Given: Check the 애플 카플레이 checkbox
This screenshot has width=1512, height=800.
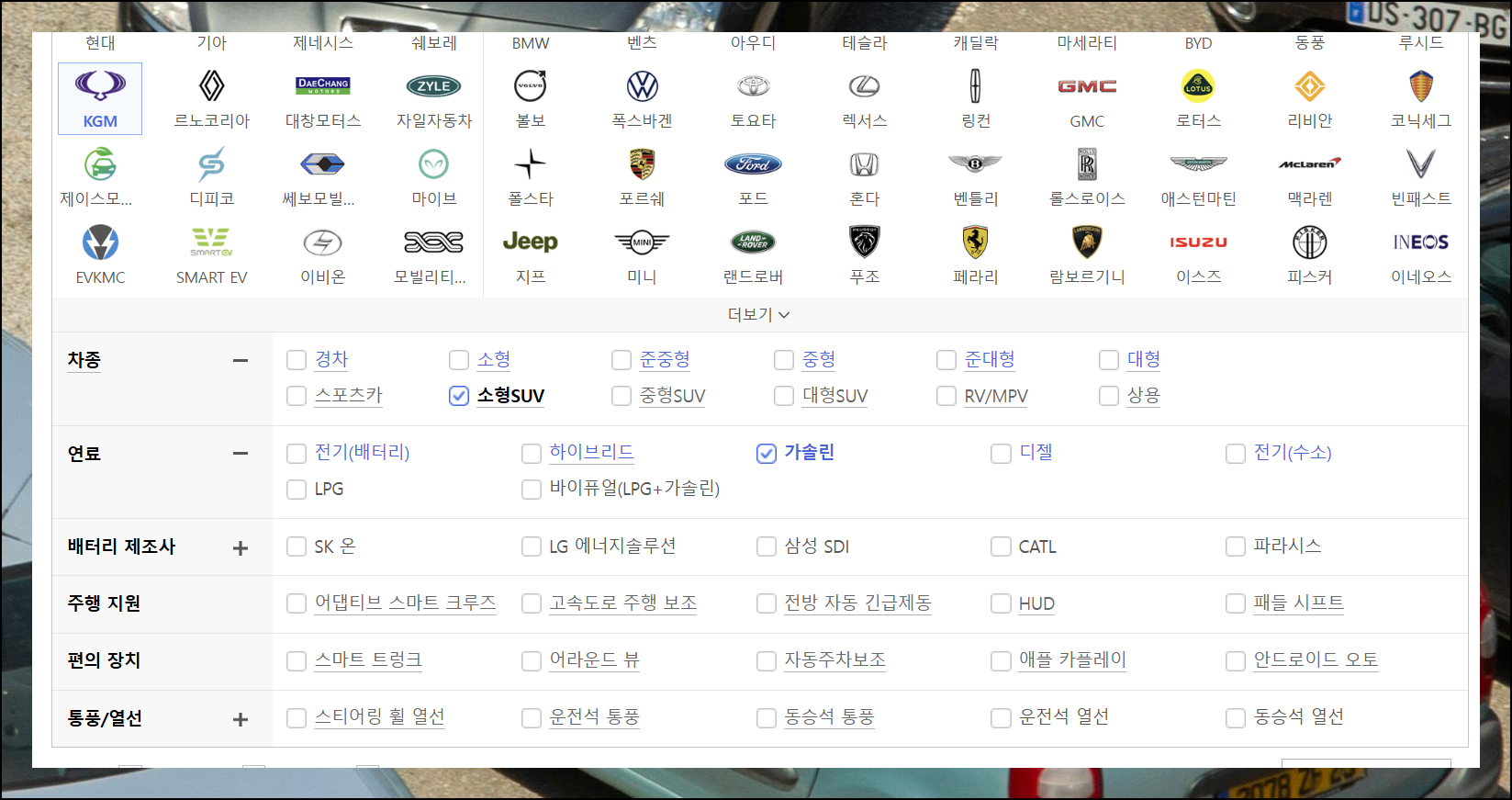Looking at the screenshot, I should pos(1002,660).
